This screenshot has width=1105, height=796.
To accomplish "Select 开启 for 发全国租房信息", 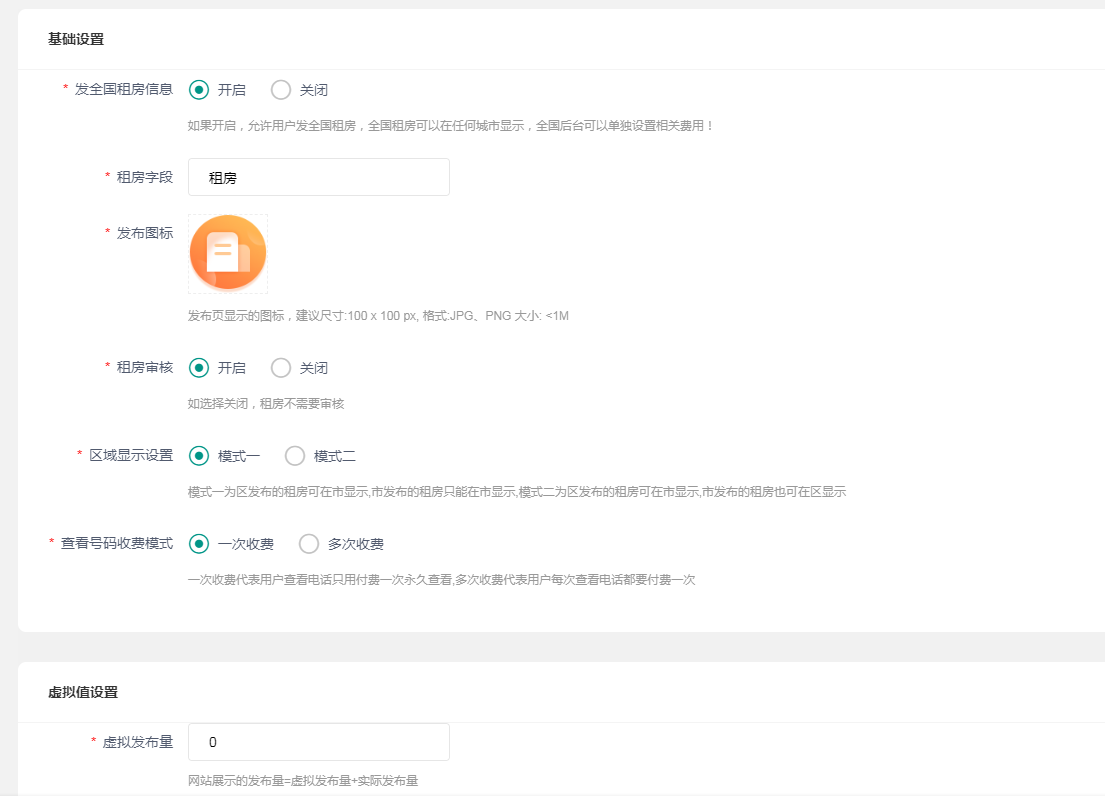I will pos(199,90).
